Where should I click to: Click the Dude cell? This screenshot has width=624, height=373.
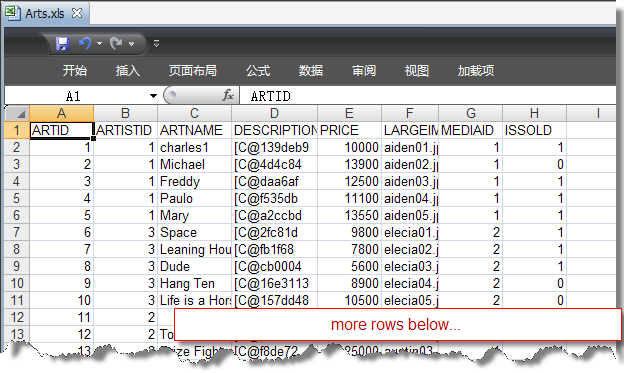click(x=195, y=266)
